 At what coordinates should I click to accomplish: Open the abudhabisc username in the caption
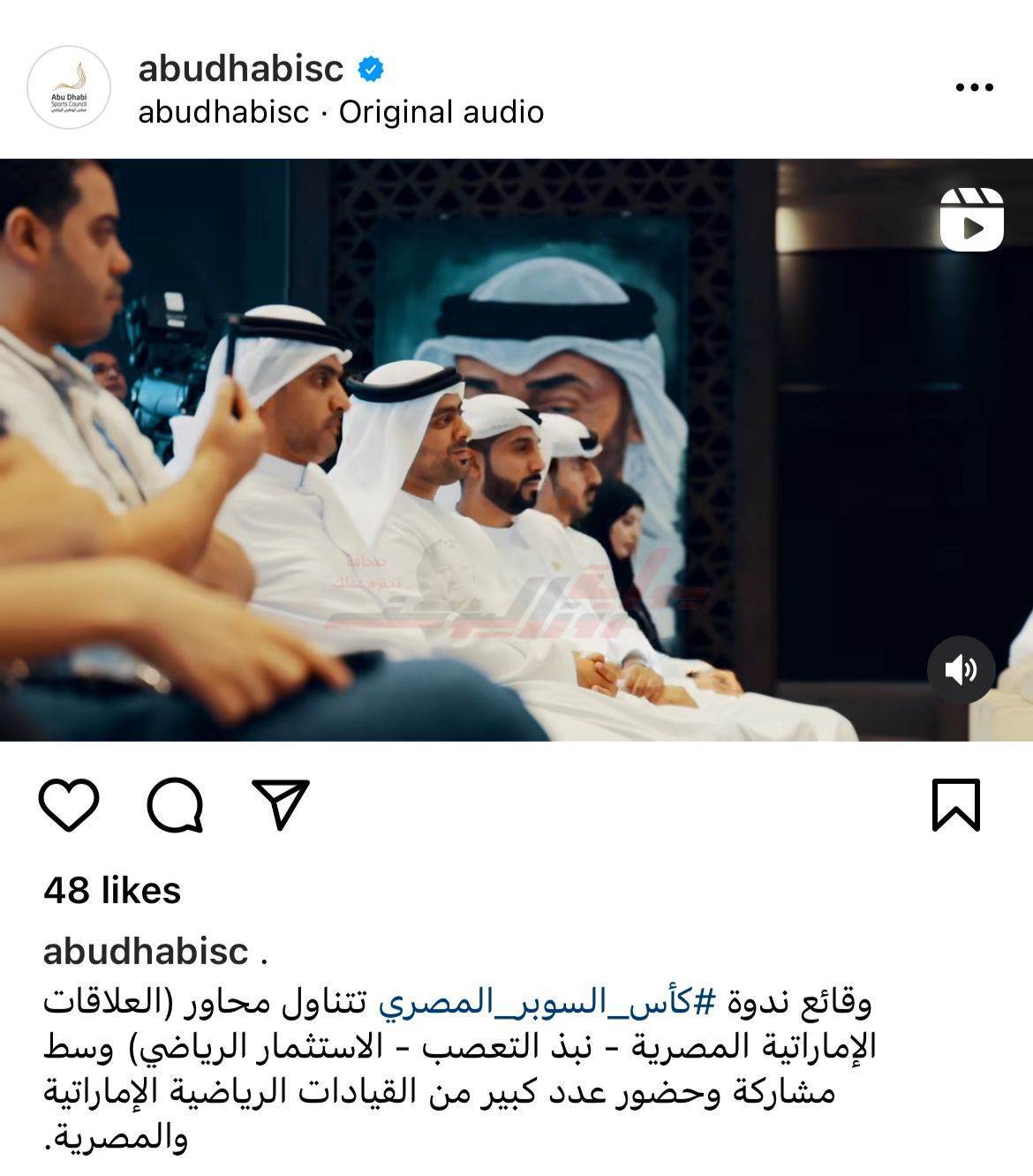146,951
